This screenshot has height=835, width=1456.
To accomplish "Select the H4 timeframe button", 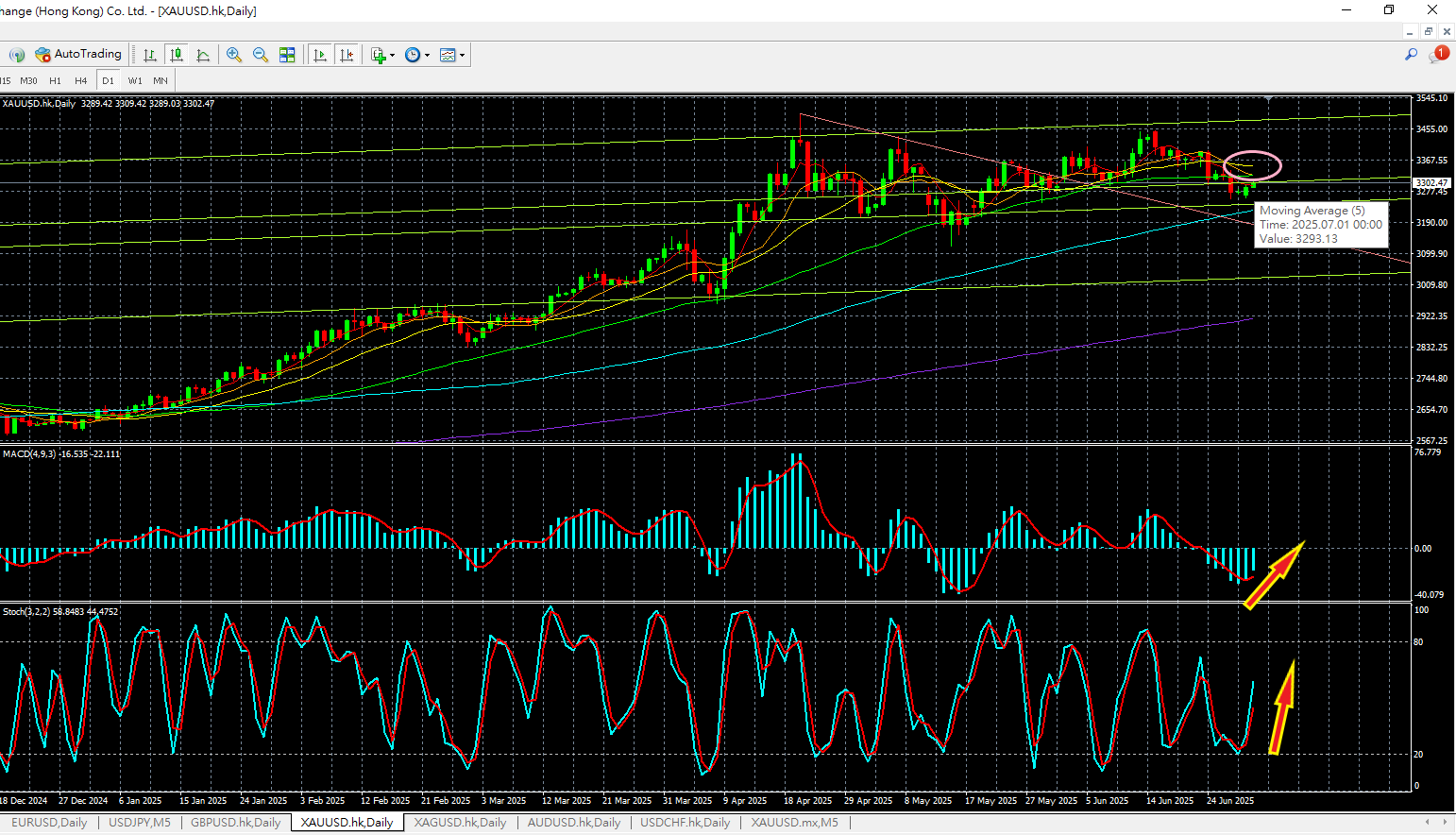I will [81, 80].
